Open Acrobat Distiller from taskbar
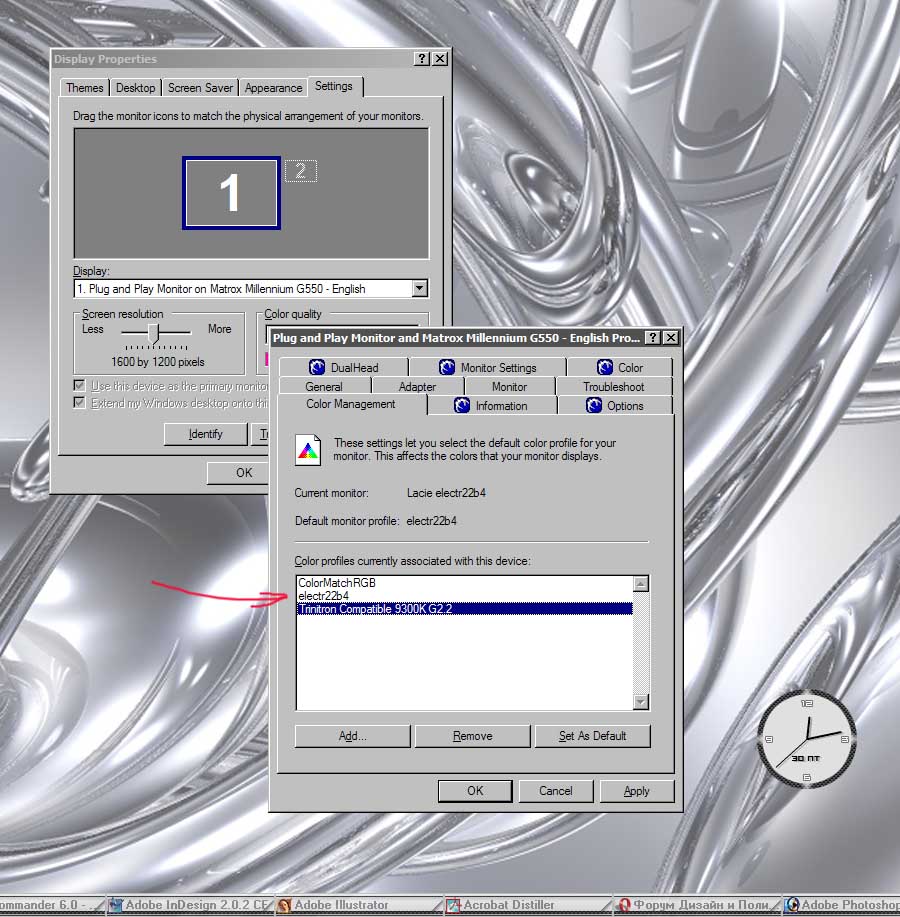The width and height of the screenshot is (900, 917). coord(526,905)
